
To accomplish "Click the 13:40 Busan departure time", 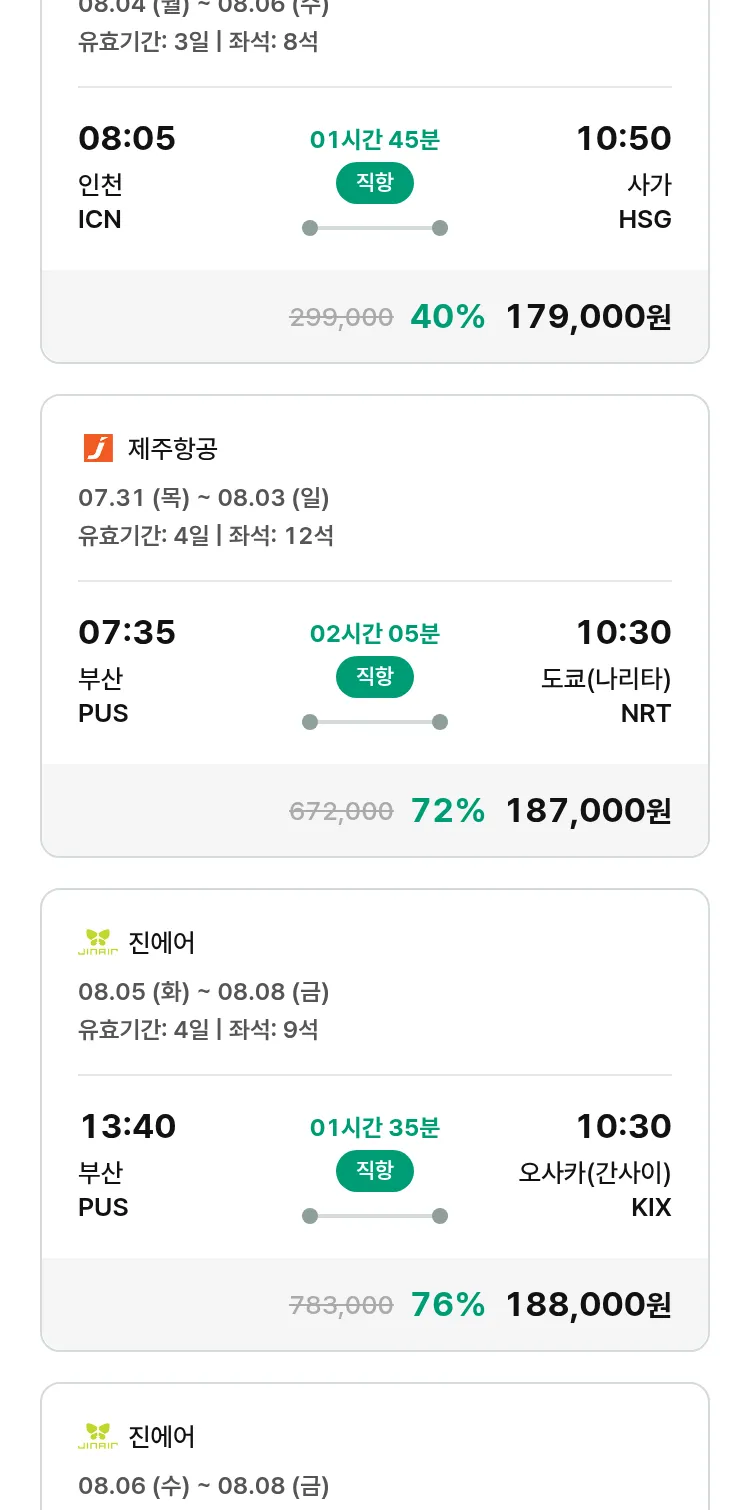I will 127,1126.
